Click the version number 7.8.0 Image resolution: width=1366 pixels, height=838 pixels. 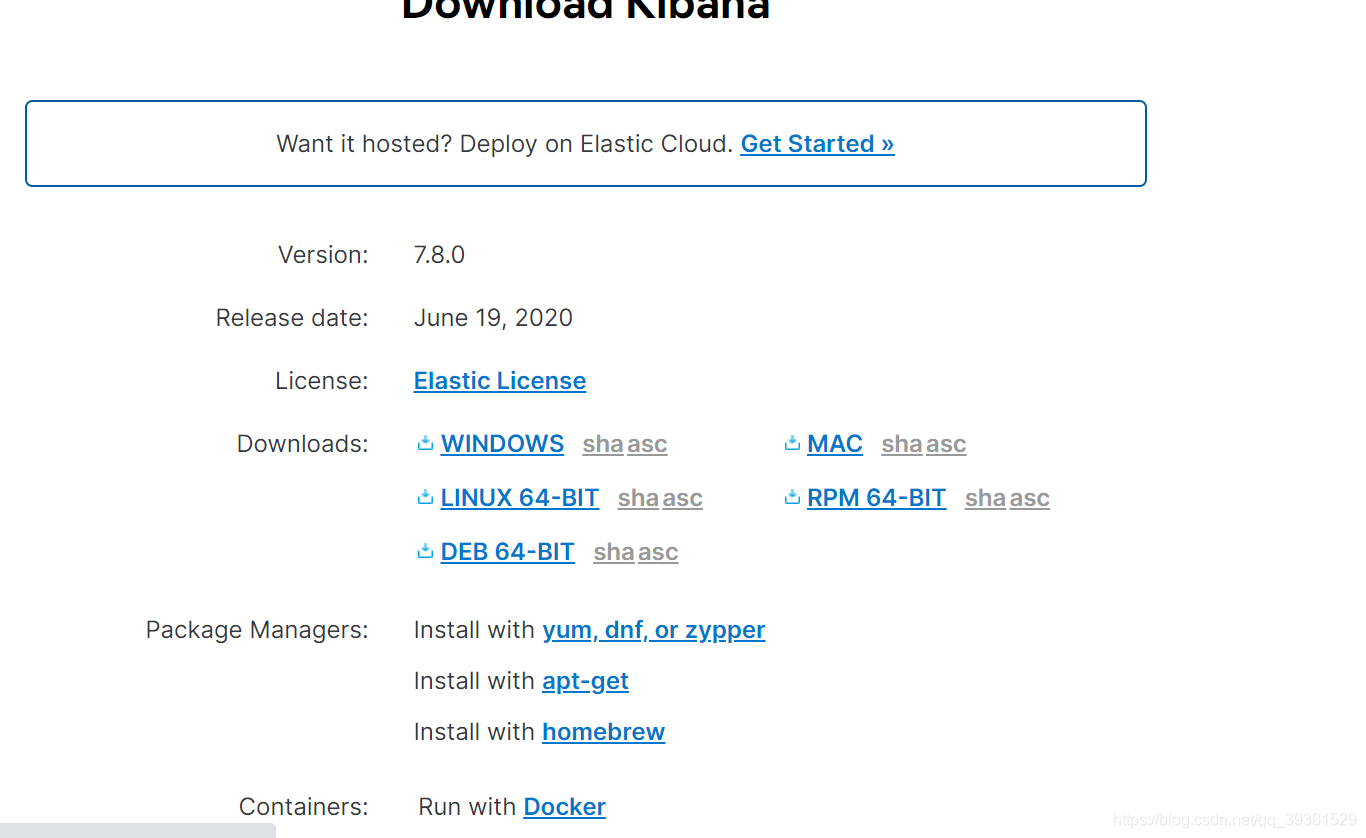[439, 255]
